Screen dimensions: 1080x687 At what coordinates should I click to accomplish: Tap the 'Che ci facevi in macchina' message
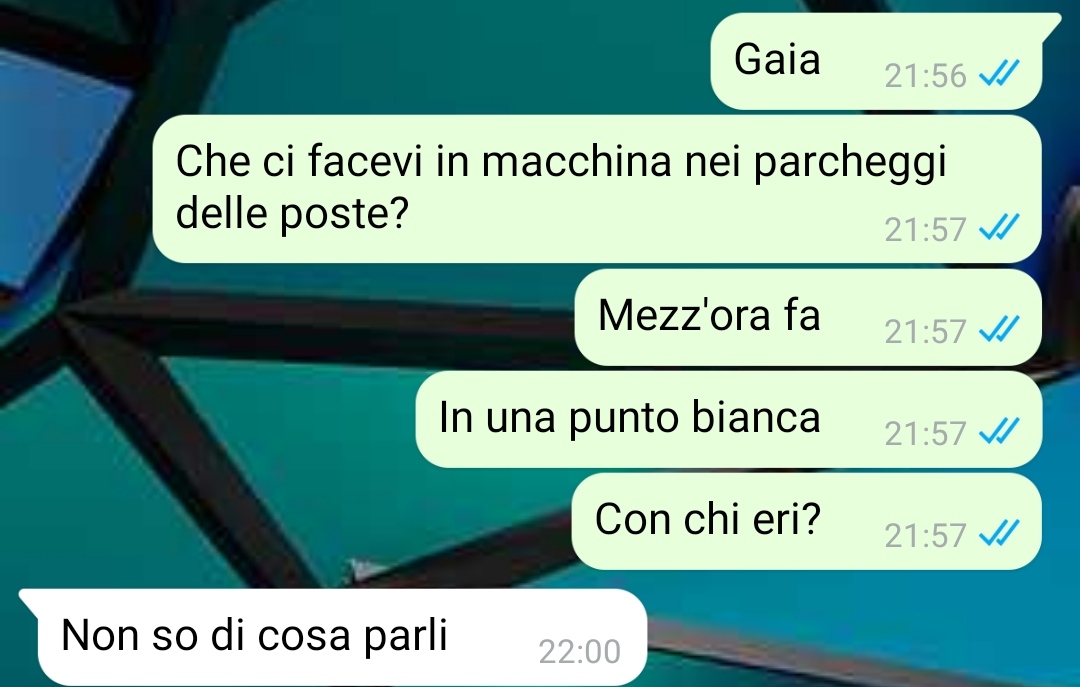[596, 189]
